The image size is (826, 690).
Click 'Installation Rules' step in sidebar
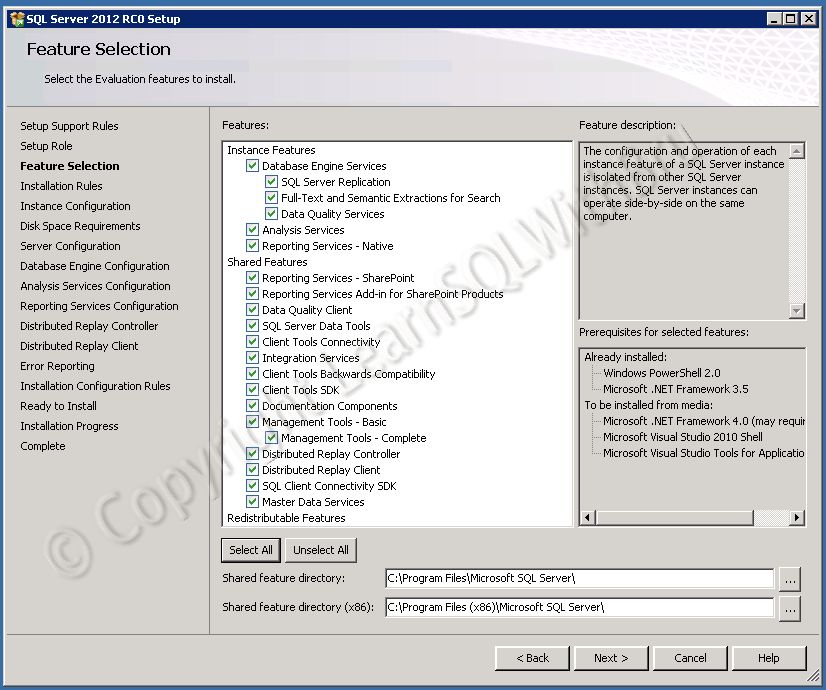[61, 186]
